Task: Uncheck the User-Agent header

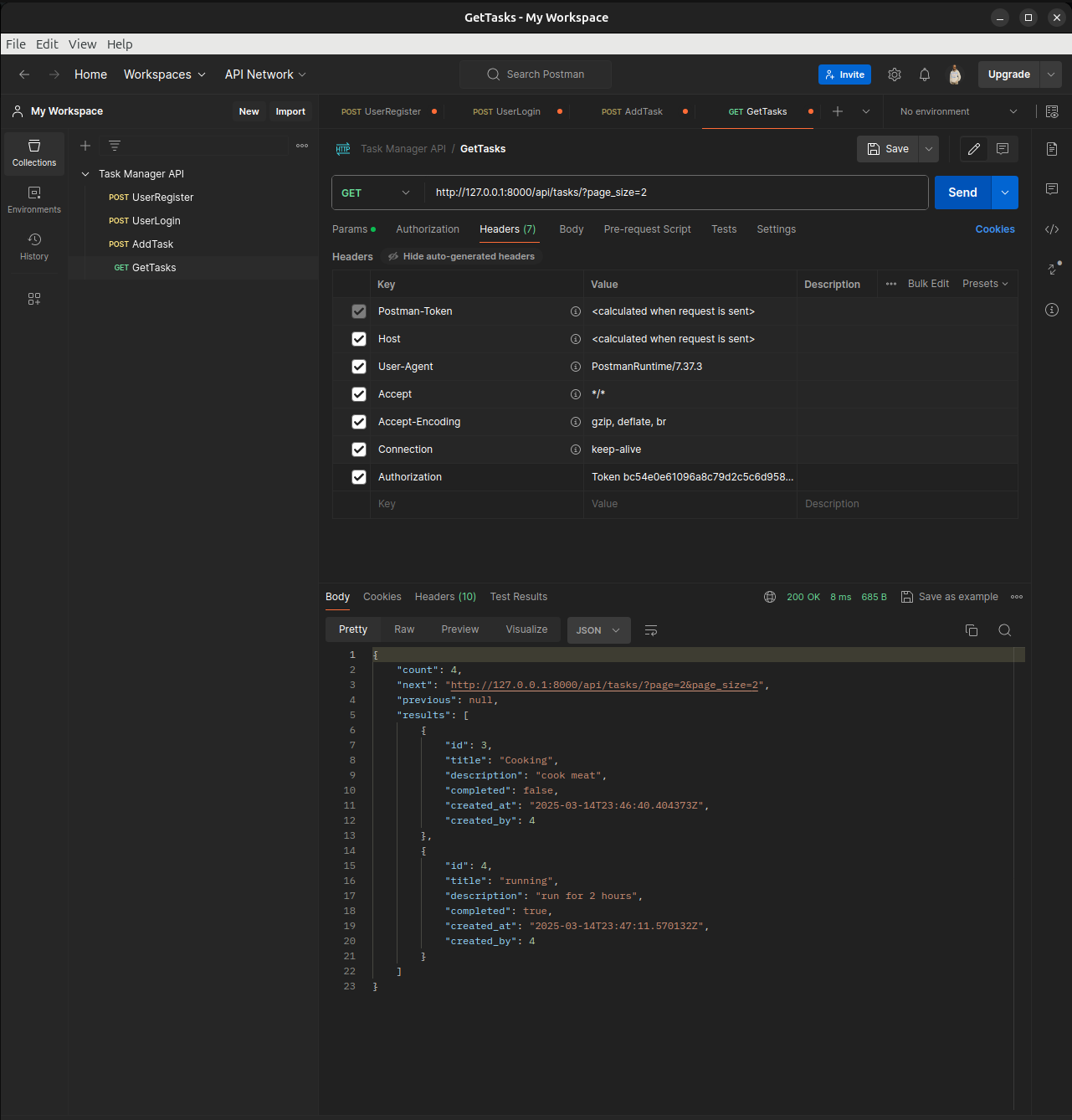Action: (359, 367)
